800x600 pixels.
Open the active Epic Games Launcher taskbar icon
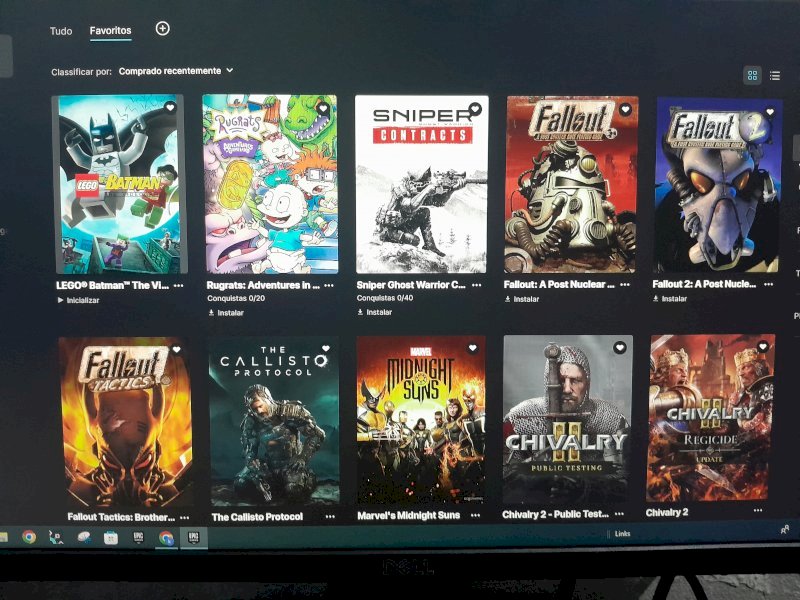click(x=193, y=538)
